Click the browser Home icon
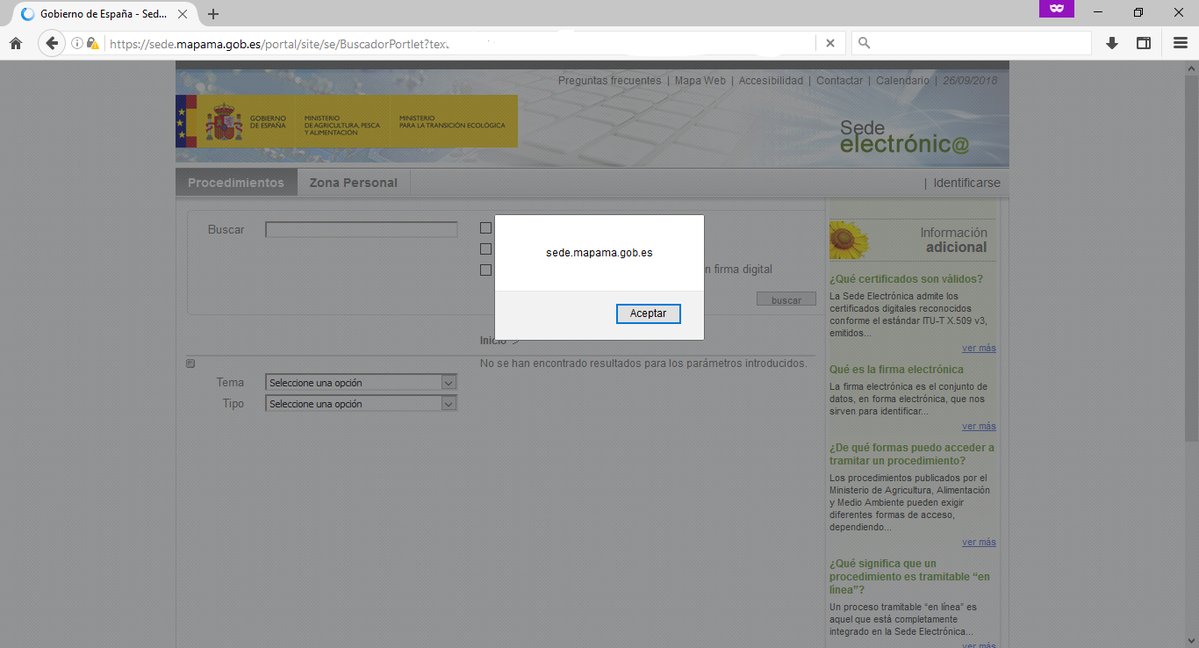Screen dimensions: 1199x648 click(15, 43)
